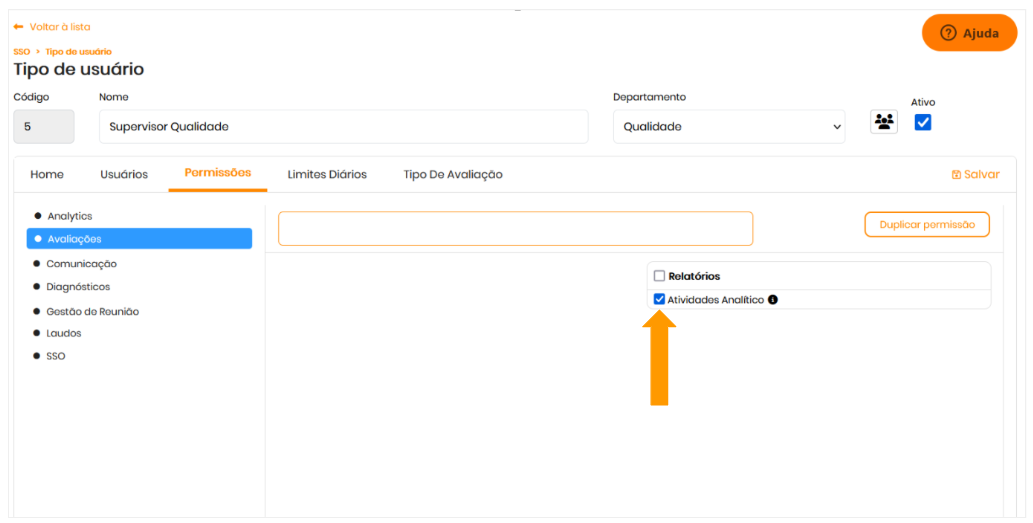The height and width of the screenshot is (523, 1033).
Task: Click the Salvar floppy disk icon
Action: pos(956,174)
